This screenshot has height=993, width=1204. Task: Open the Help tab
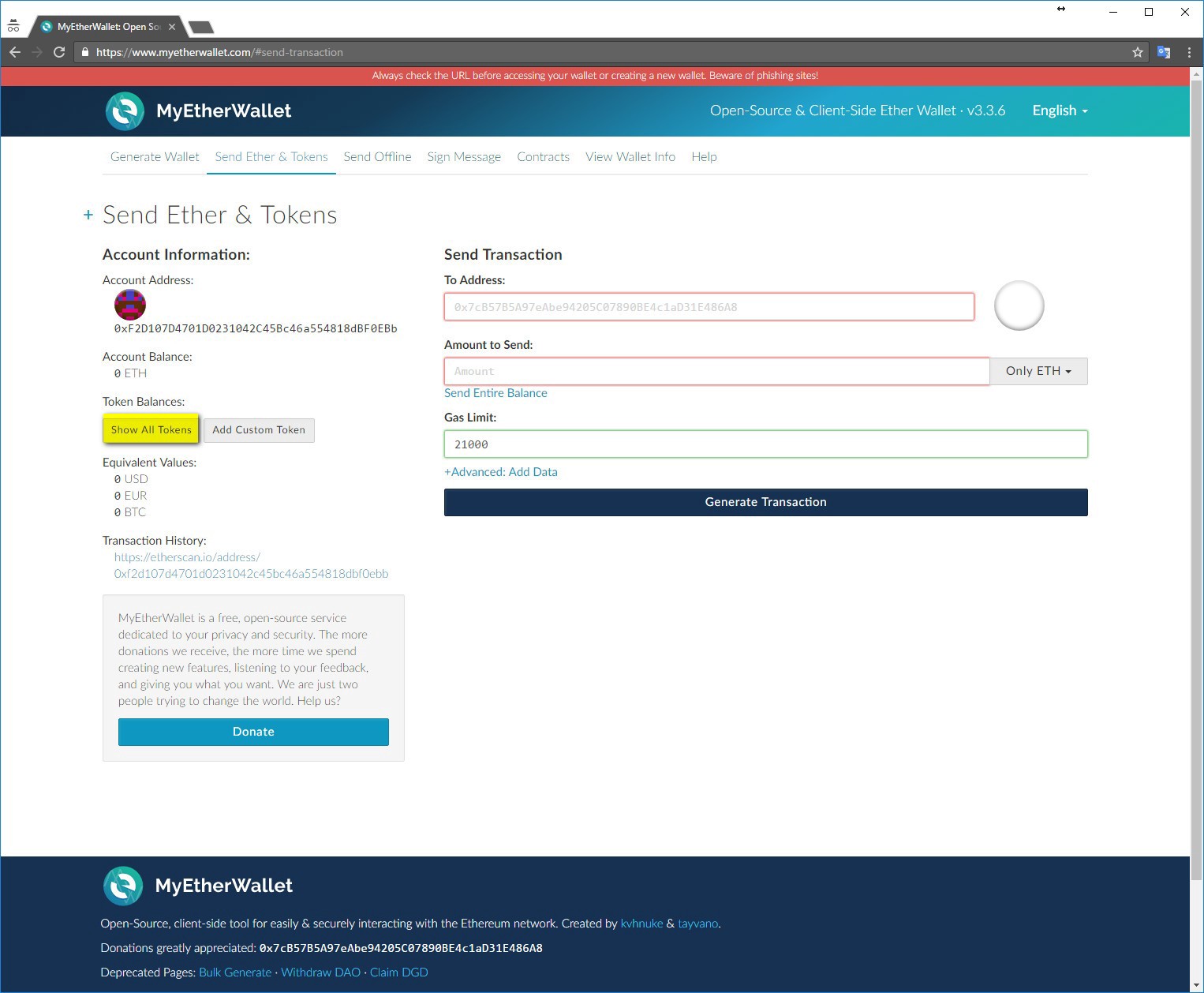(x=704, y=157)
